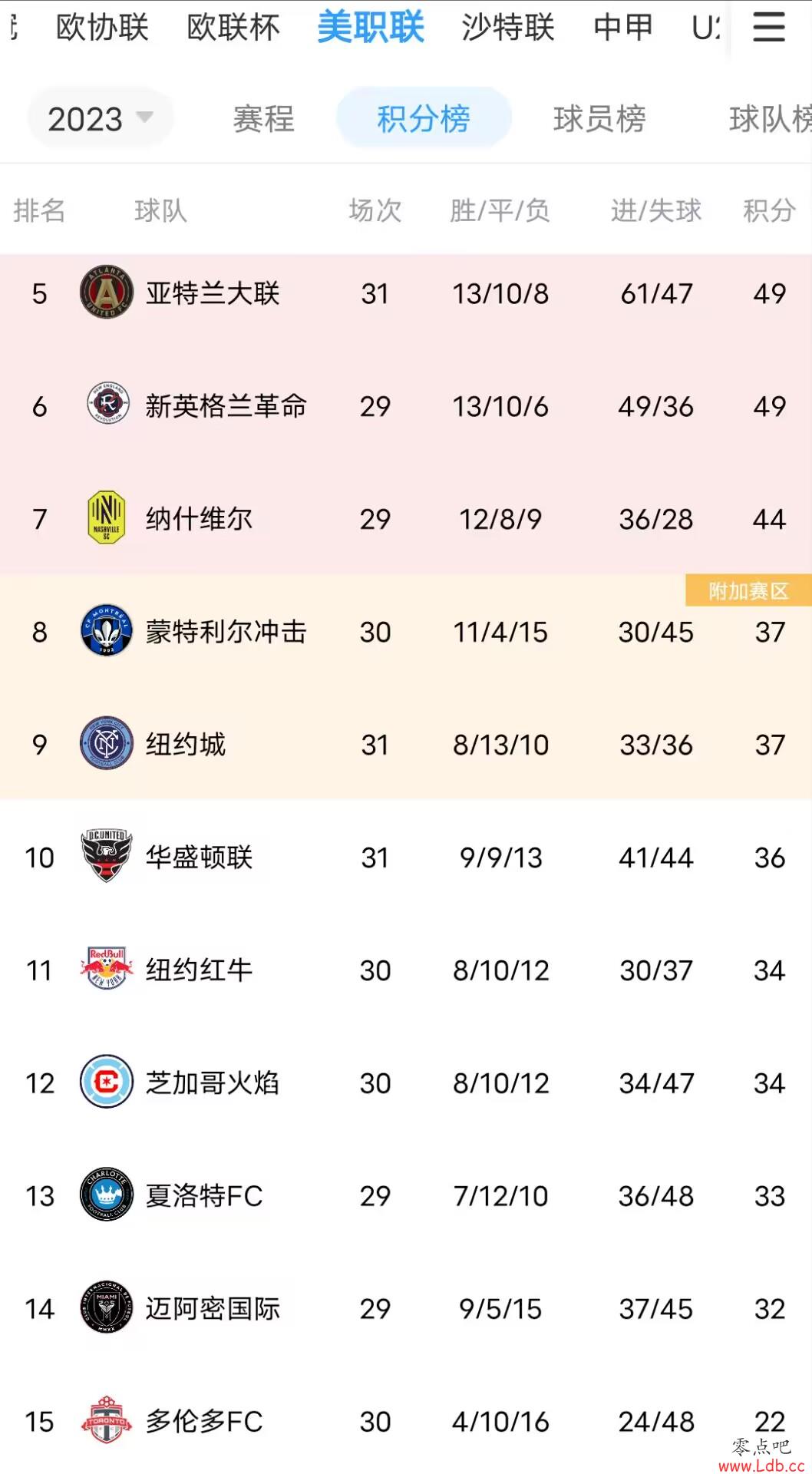The width and height of the screenshot is (812, 1474).
Task: Open the 球员榜 player ranking tab
Action: point(599,119)
